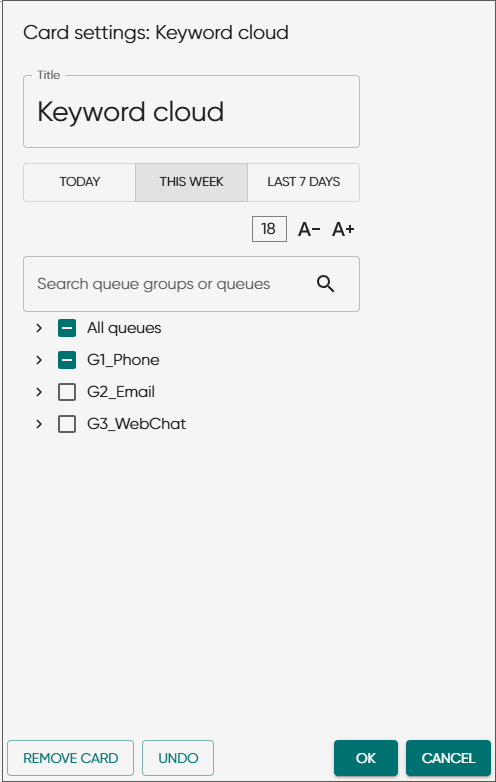Toggle the All queues checkbox
The height and width of the screenshot is (782, 496).
tap(67, 328)
